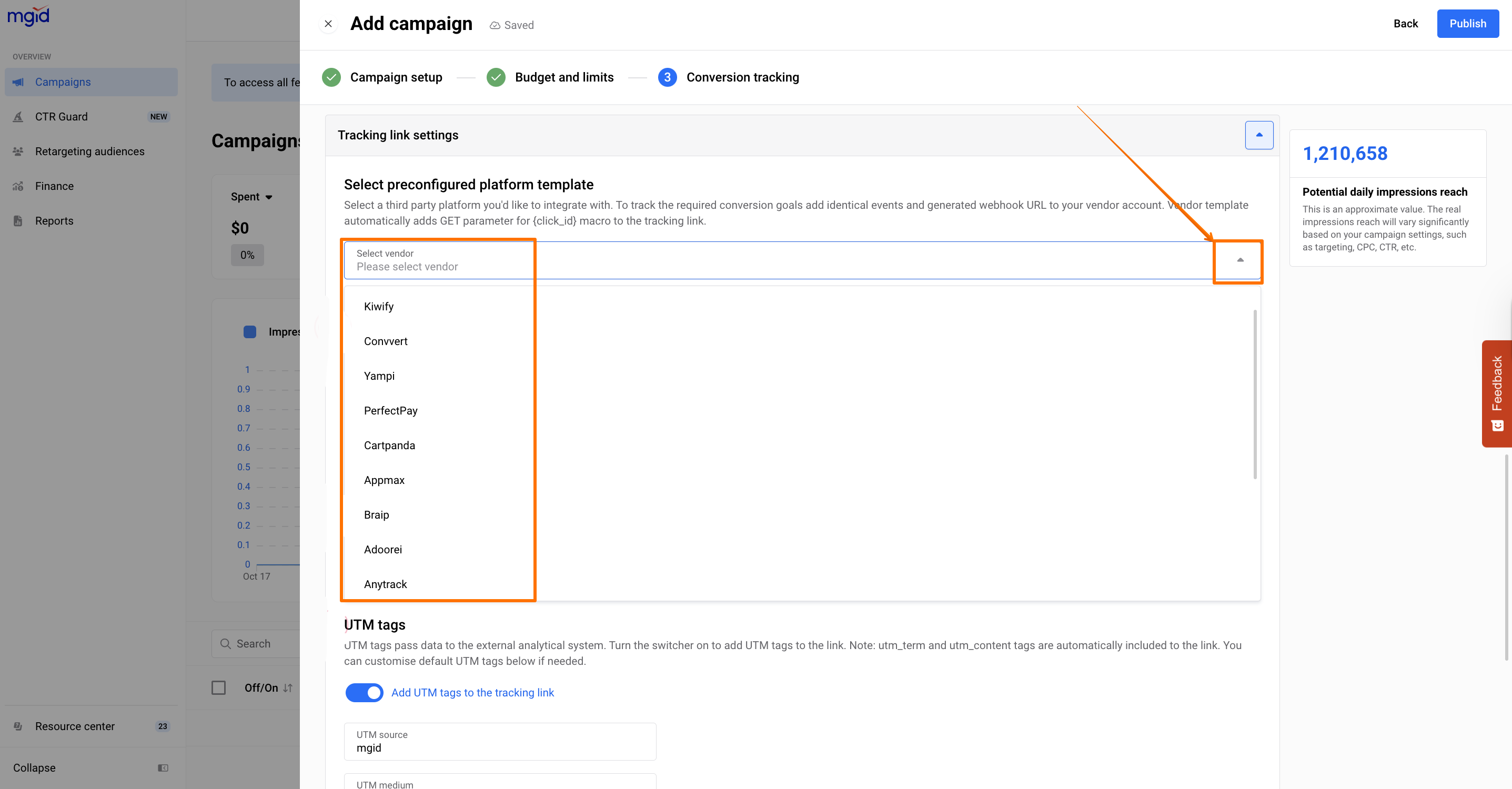The height and width of the screenshot is (789, 1512).
Task: Disable Add UTM tags to tracking link
Action: [x=364, y=693]
